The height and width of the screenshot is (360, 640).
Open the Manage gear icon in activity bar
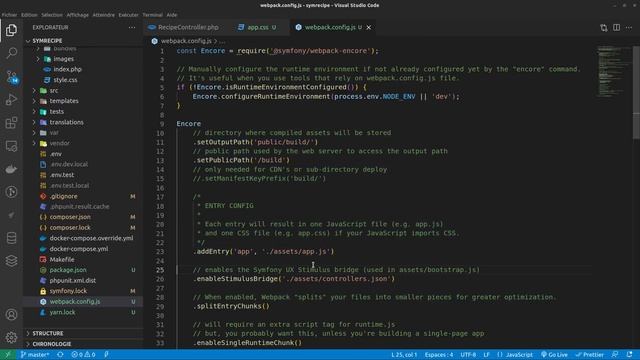click(x=11, y=337)
